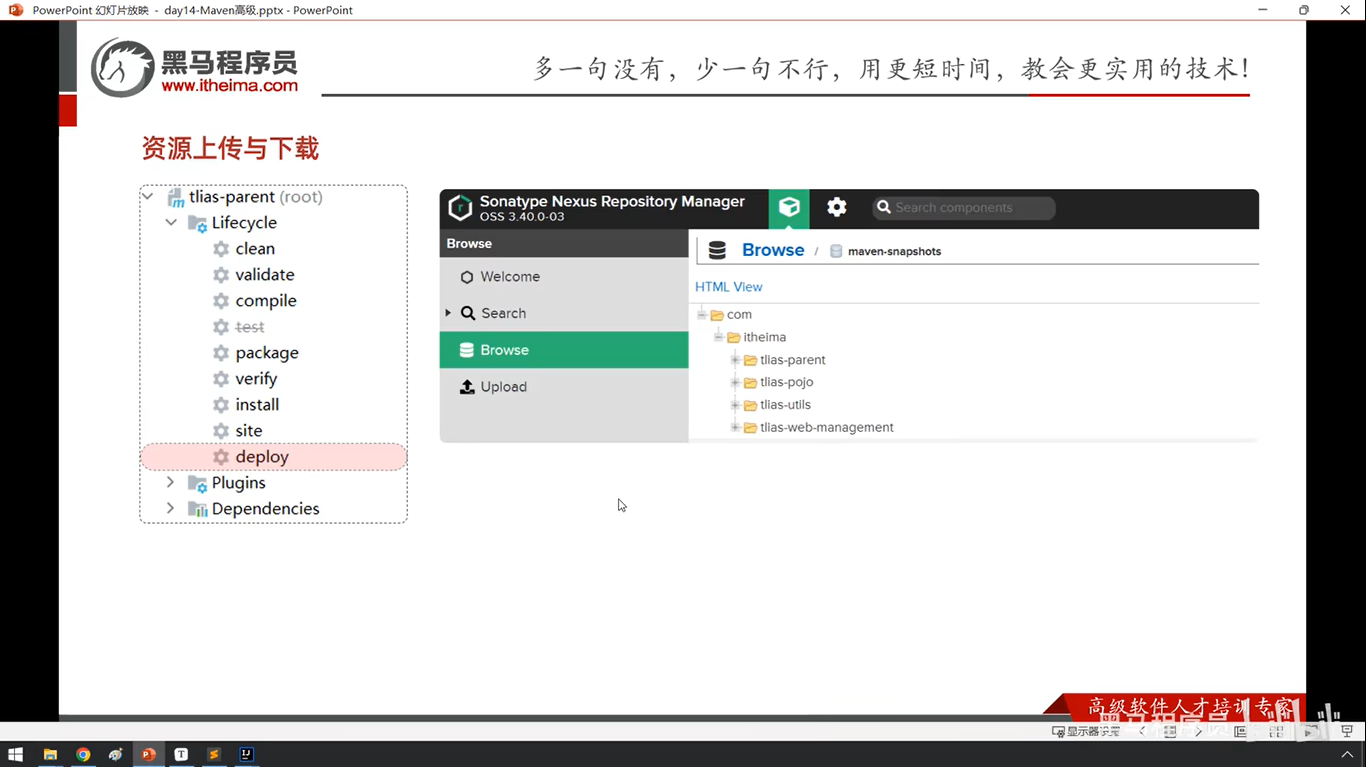1366x767 pixels.
Task: Click the tlias-parent folder name in Nexus
Action: (x=793, y=360)
